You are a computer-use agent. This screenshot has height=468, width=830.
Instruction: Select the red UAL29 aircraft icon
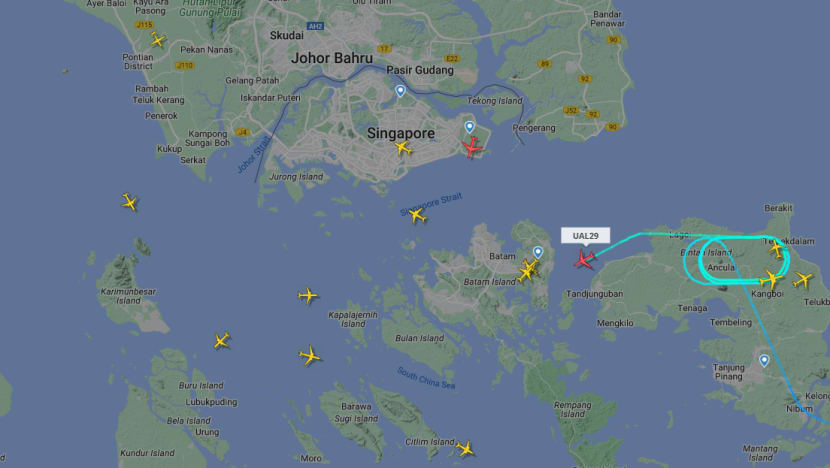coord(584,259)
